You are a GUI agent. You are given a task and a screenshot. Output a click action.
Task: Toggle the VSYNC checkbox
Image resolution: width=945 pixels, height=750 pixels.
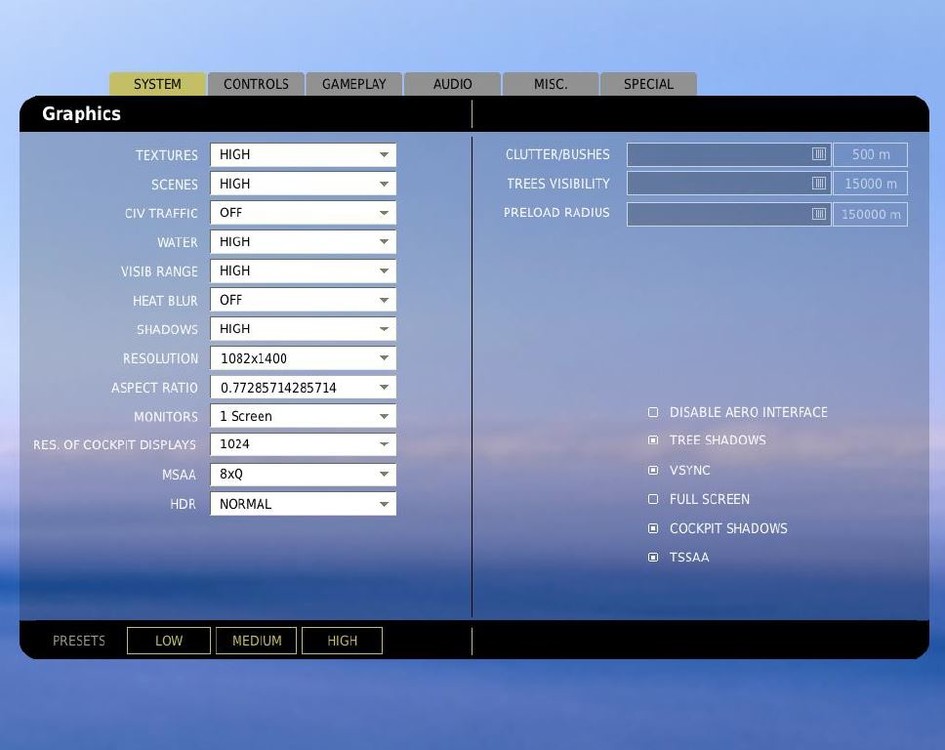(653, 470)
